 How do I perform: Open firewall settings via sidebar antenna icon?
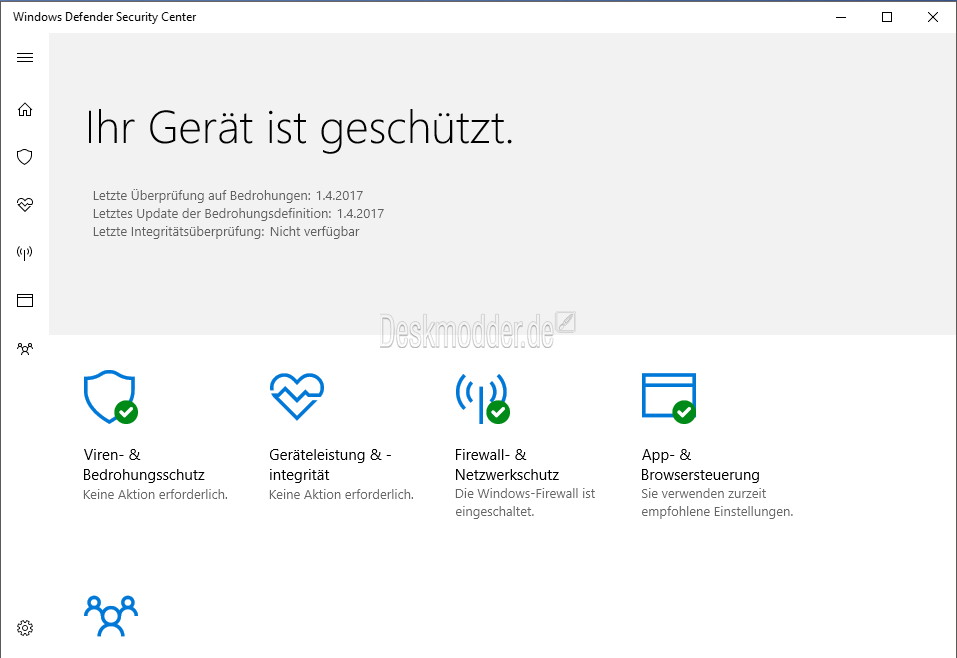(x=24, y=253)
